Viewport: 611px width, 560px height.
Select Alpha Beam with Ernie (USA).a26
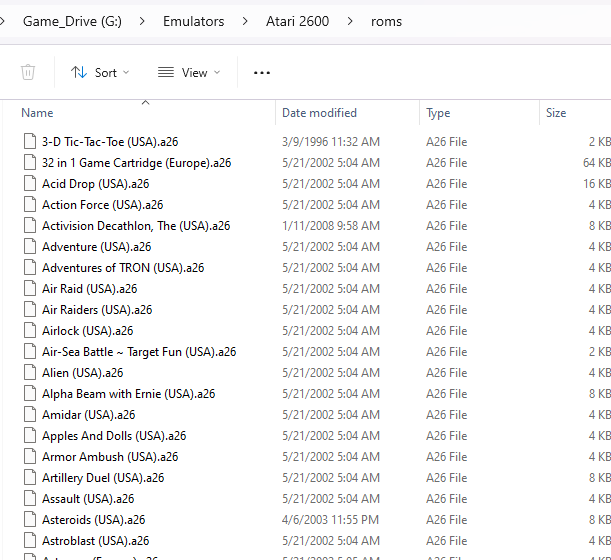[x=129, y=394]
